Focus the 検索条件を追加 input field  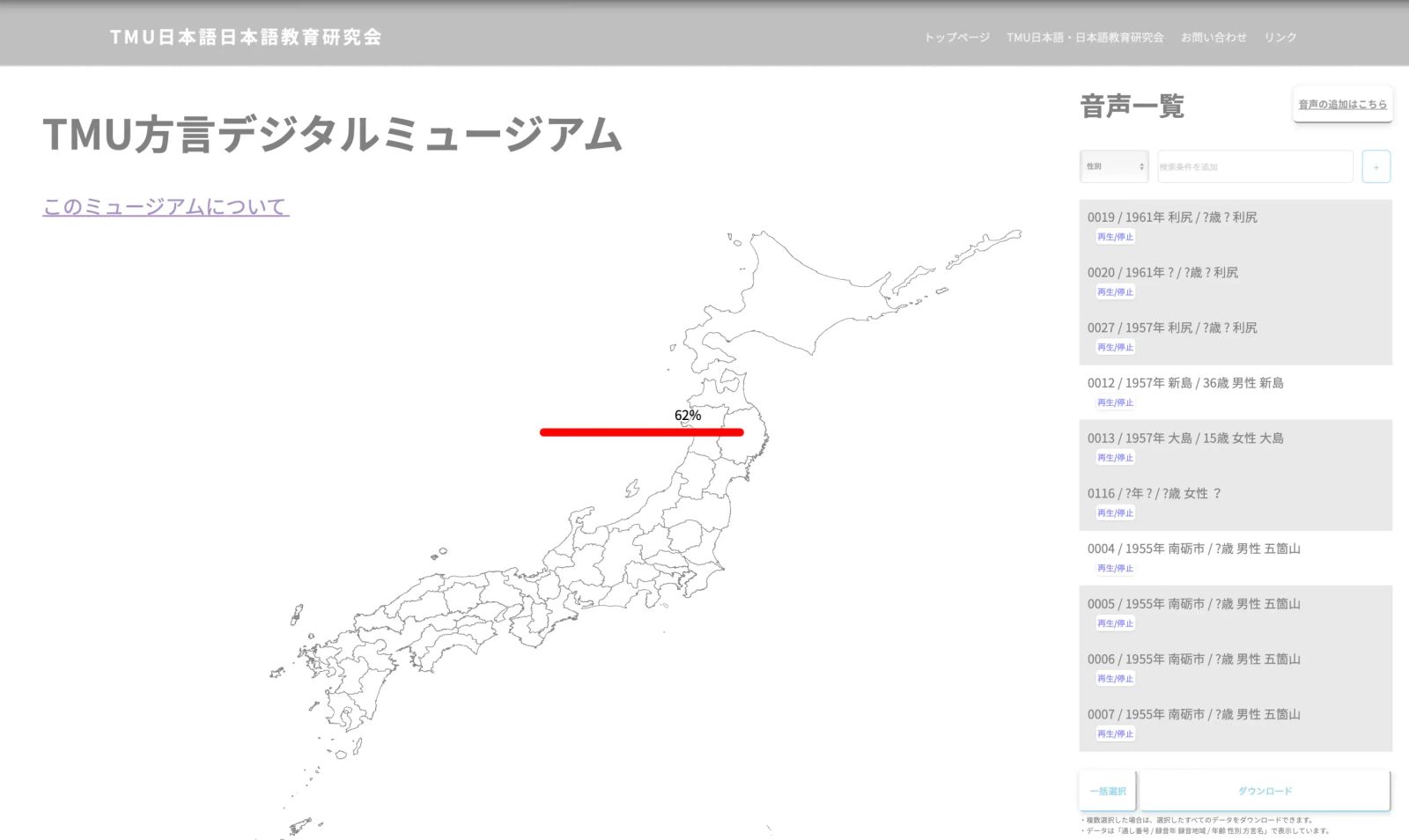[1255, 166]
